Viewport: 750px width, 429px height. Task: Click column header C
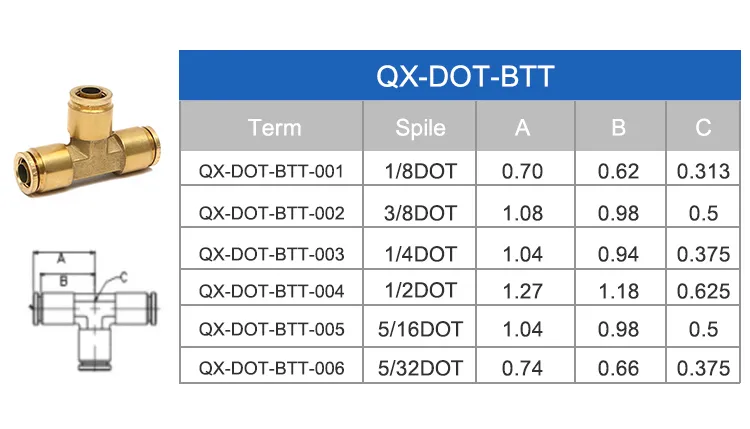click(x=703, y=127)
